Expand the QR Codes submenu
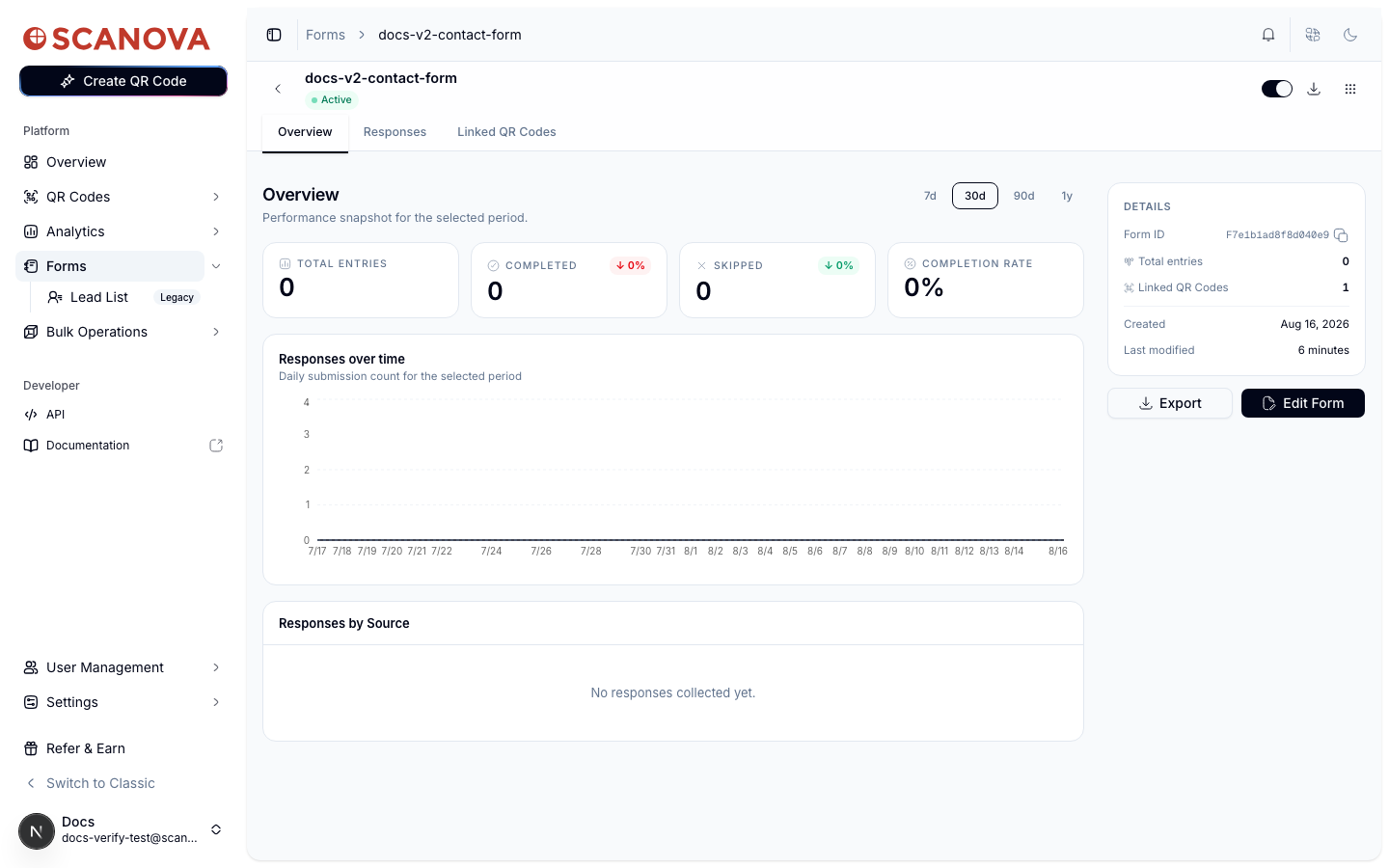1389x868 pixels. tap(216, 197)
